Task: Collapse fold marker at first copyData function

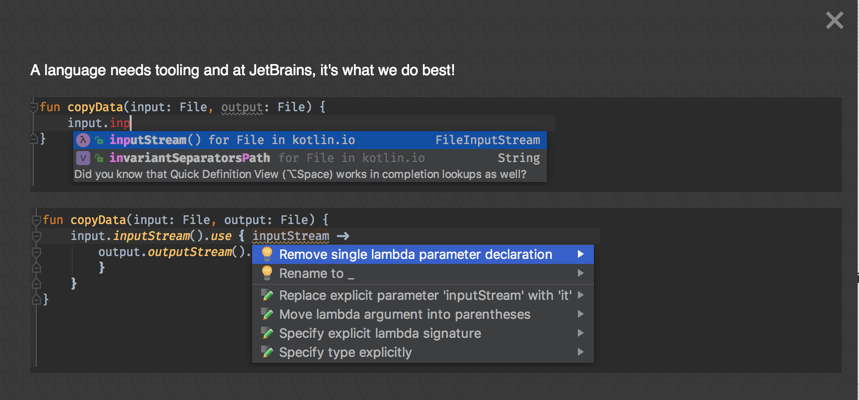Action: [34, 107]
